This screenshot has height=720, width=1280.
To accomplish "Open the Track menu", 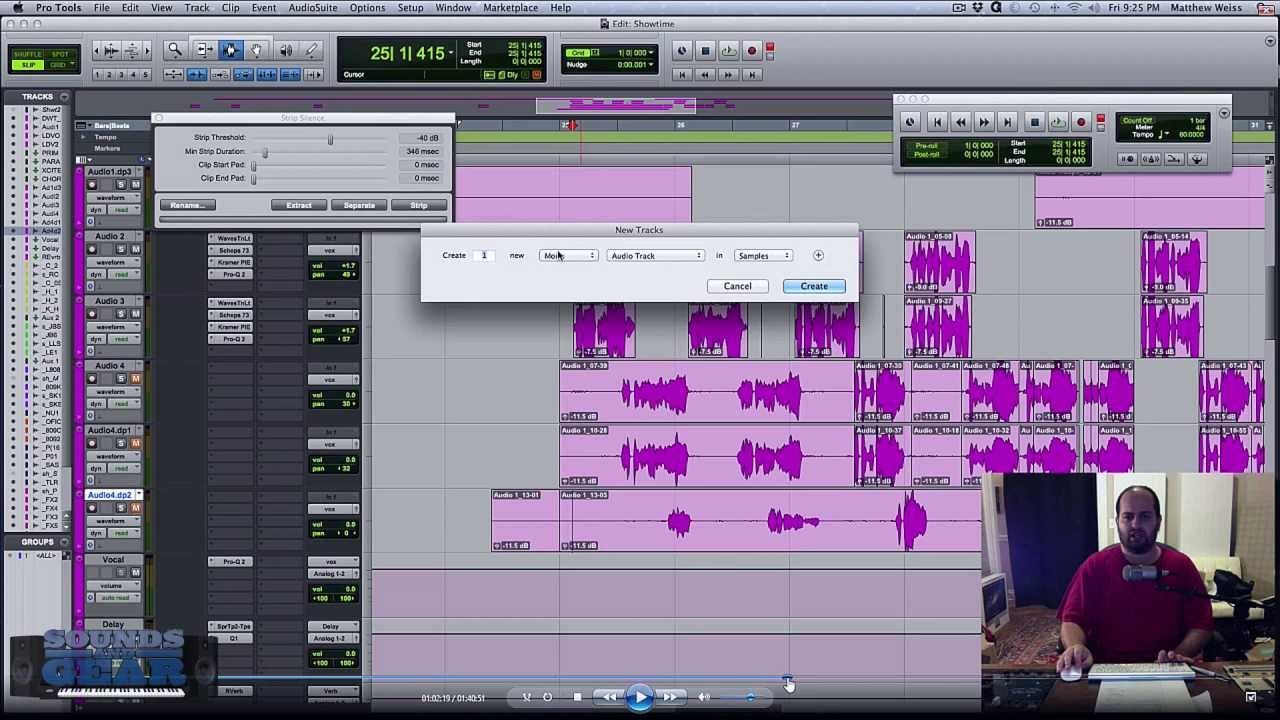I will 197,8.
